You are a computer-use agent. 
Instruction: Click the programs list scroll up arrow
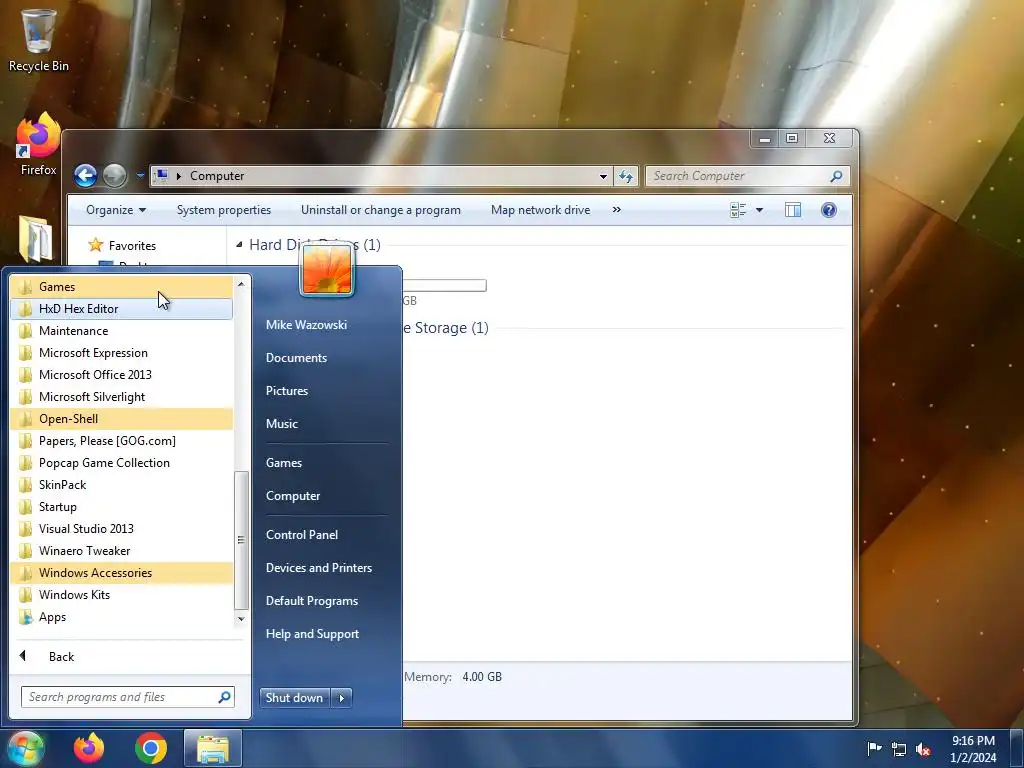click(x=241, y=284)
